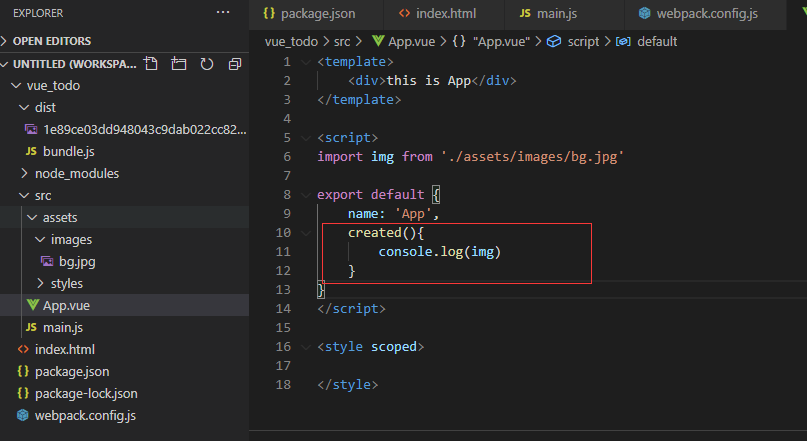
Task: Fold the script block at line 5
Action: click(x=306, y=138)
